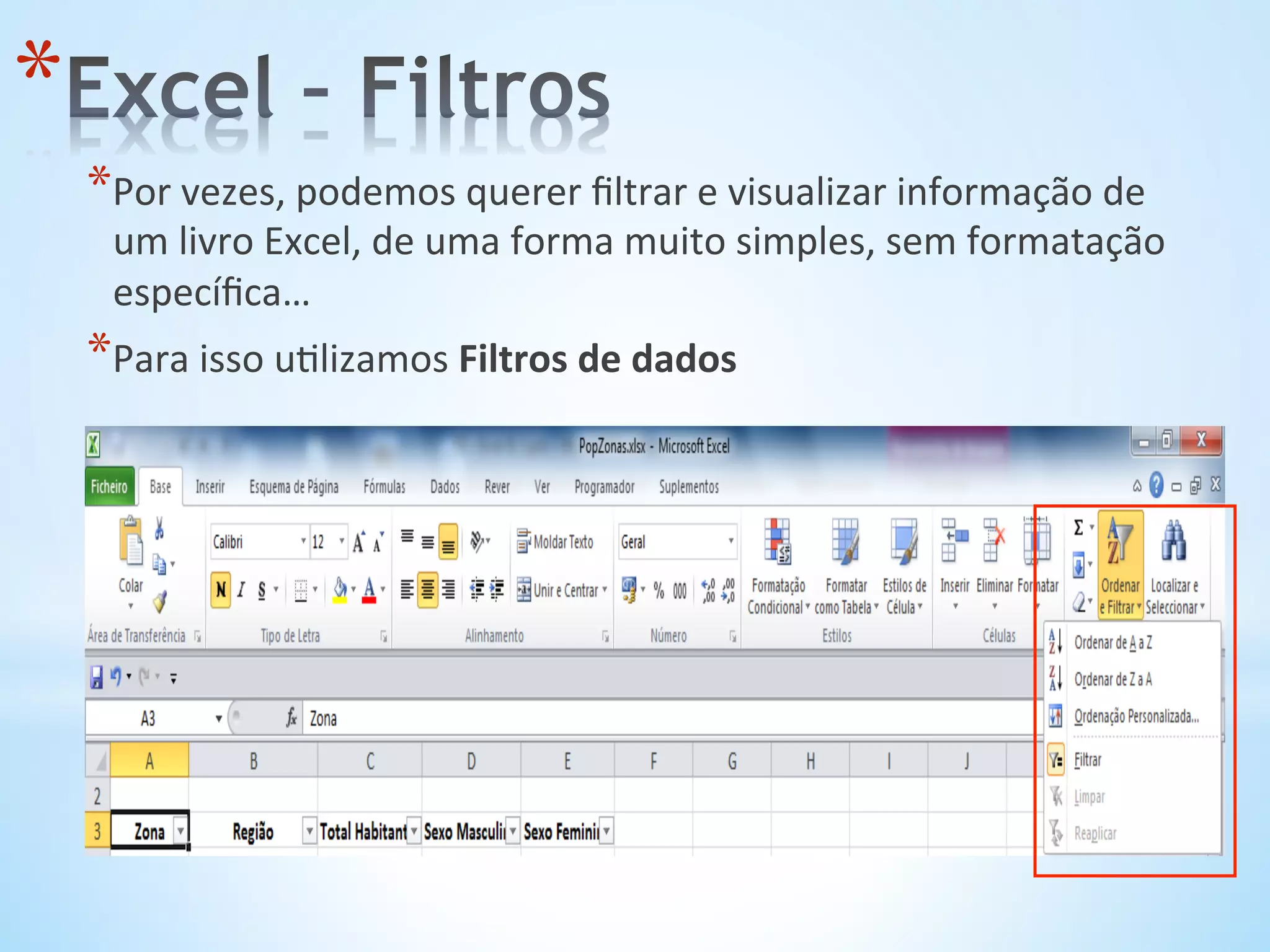Click the AutoSum sigma icon

1078,527
